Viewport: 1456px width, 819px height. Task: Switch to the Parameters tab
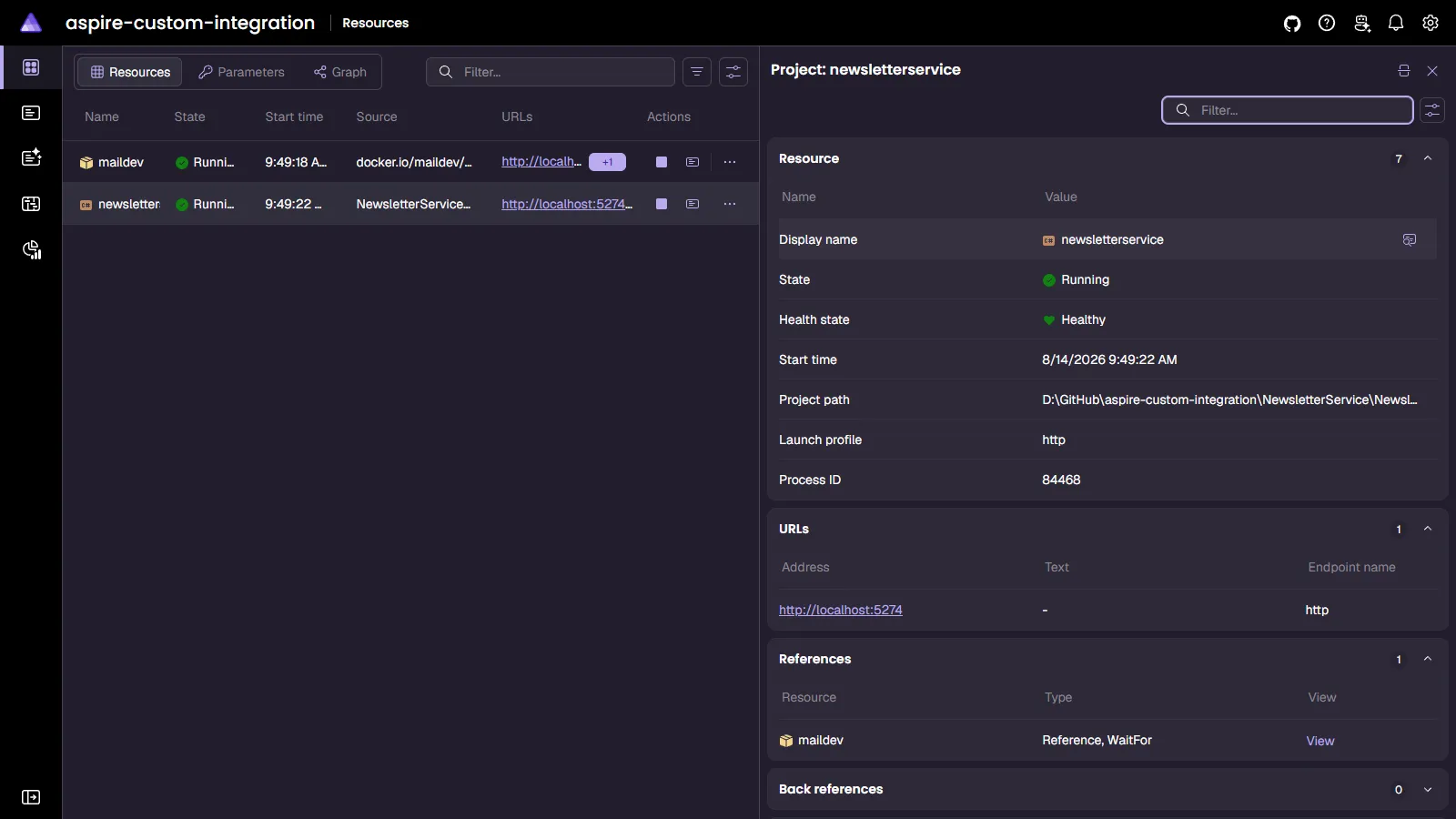click(241, 72)
